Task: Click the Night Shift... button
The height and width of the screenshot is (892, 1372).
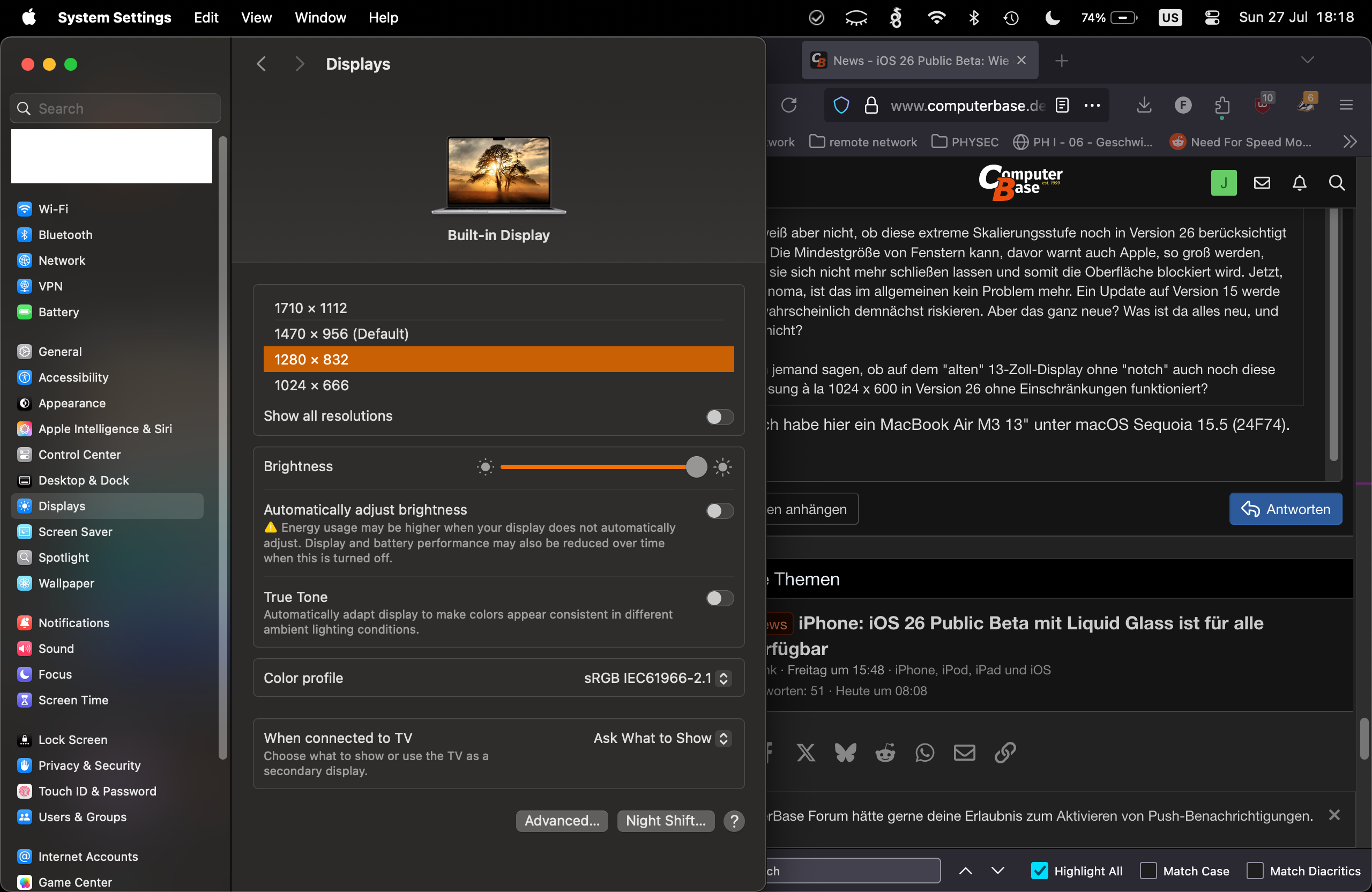Action: pos(665,821)
